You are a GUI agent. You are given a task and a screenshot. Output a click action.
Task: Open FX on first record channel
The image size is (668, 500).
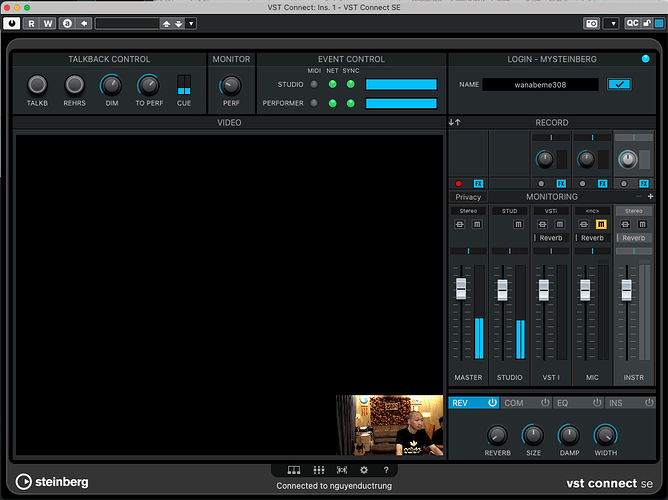[x=478, y=184]
